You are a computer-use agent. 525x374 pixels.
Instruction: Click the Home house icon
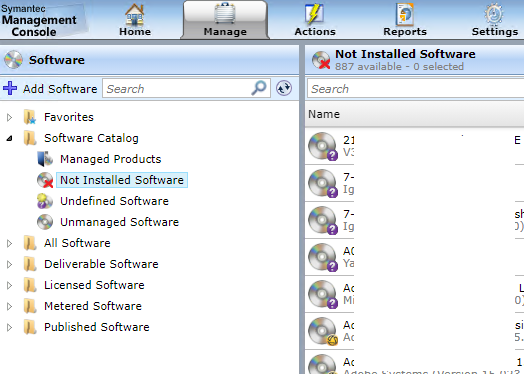[135, 14]
